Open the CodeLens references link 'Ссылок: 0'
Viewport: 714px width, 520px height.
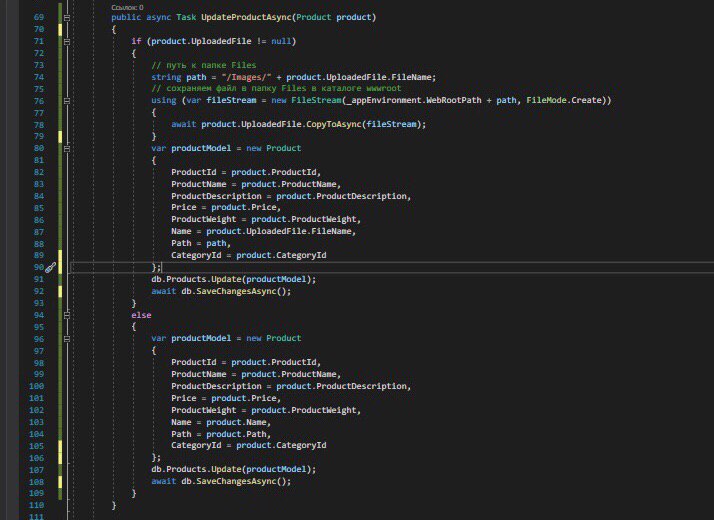pos(127,7)
